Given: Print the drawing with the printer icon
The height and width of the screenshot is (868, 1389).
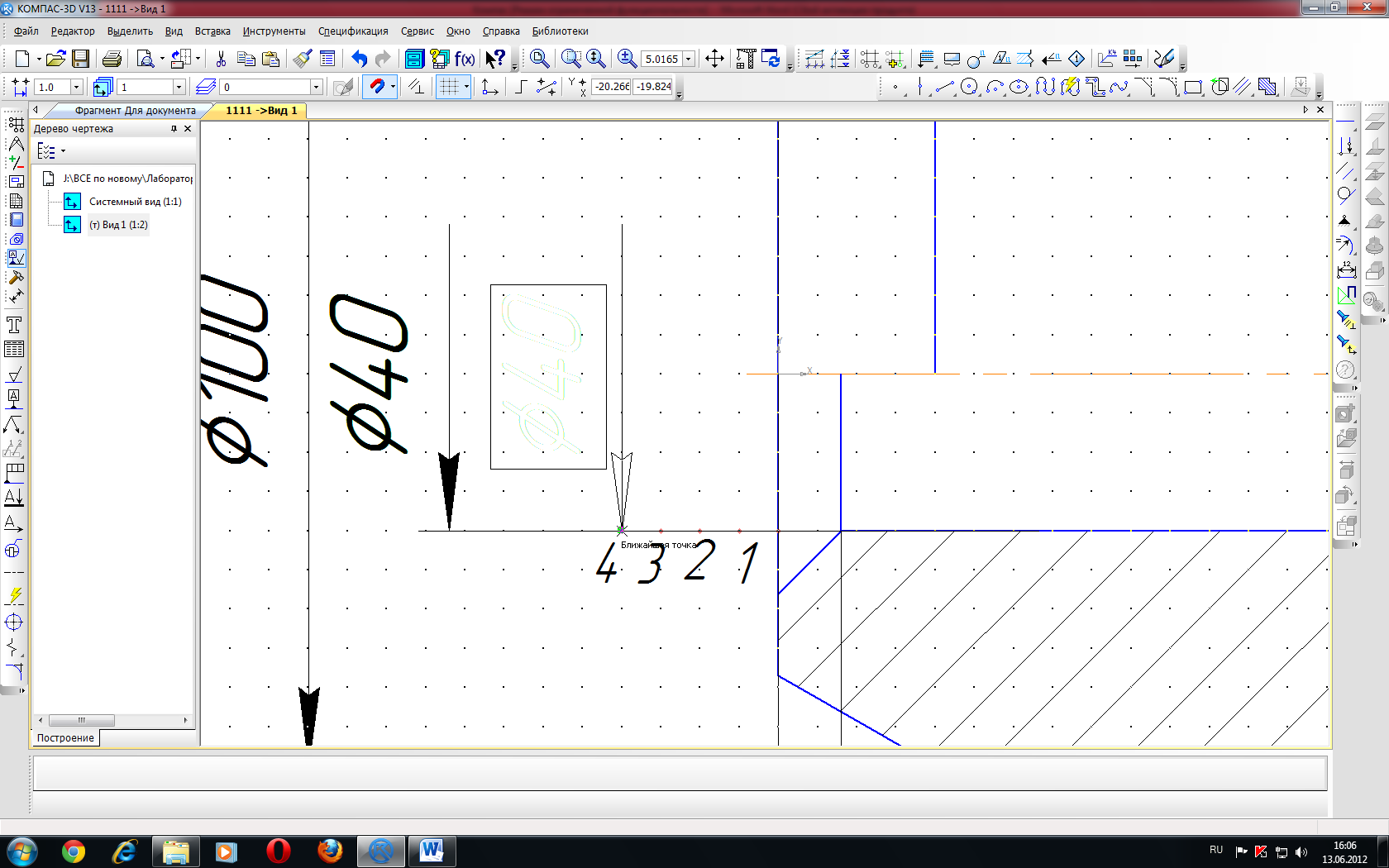Looking at the screenshot, I should (x=112, y=59).
